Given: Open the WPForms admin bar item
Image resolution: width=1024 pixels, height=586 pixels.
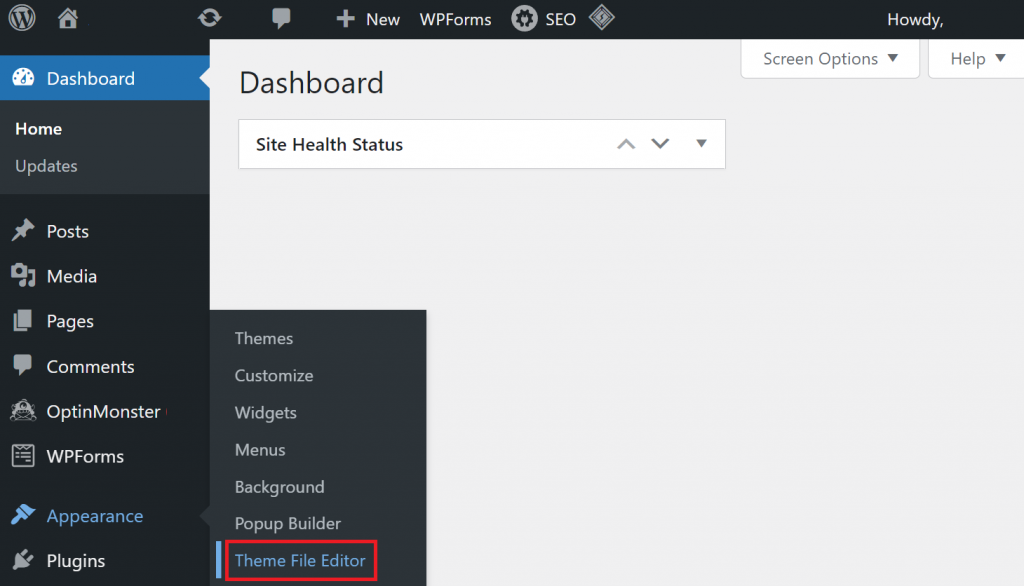Looking at the screenshot, I should 455,19.
